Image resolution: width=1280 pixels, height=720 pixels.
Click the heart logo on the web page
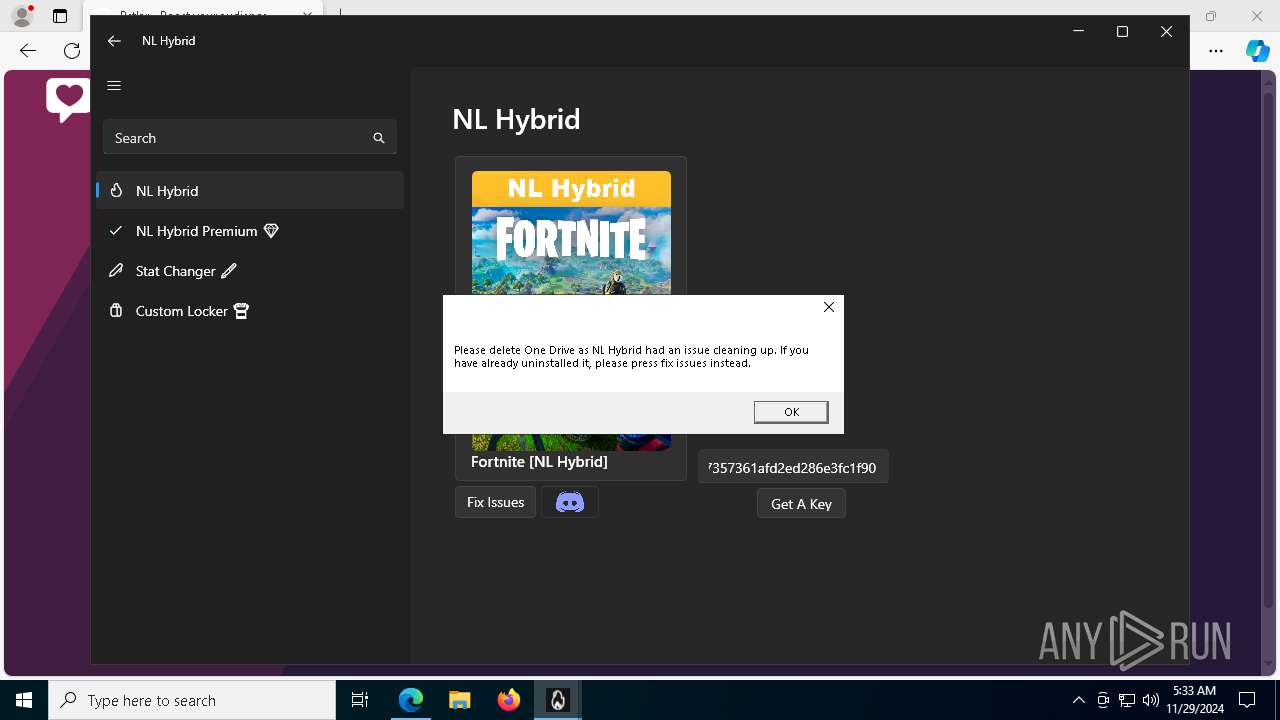click(68, 99)
